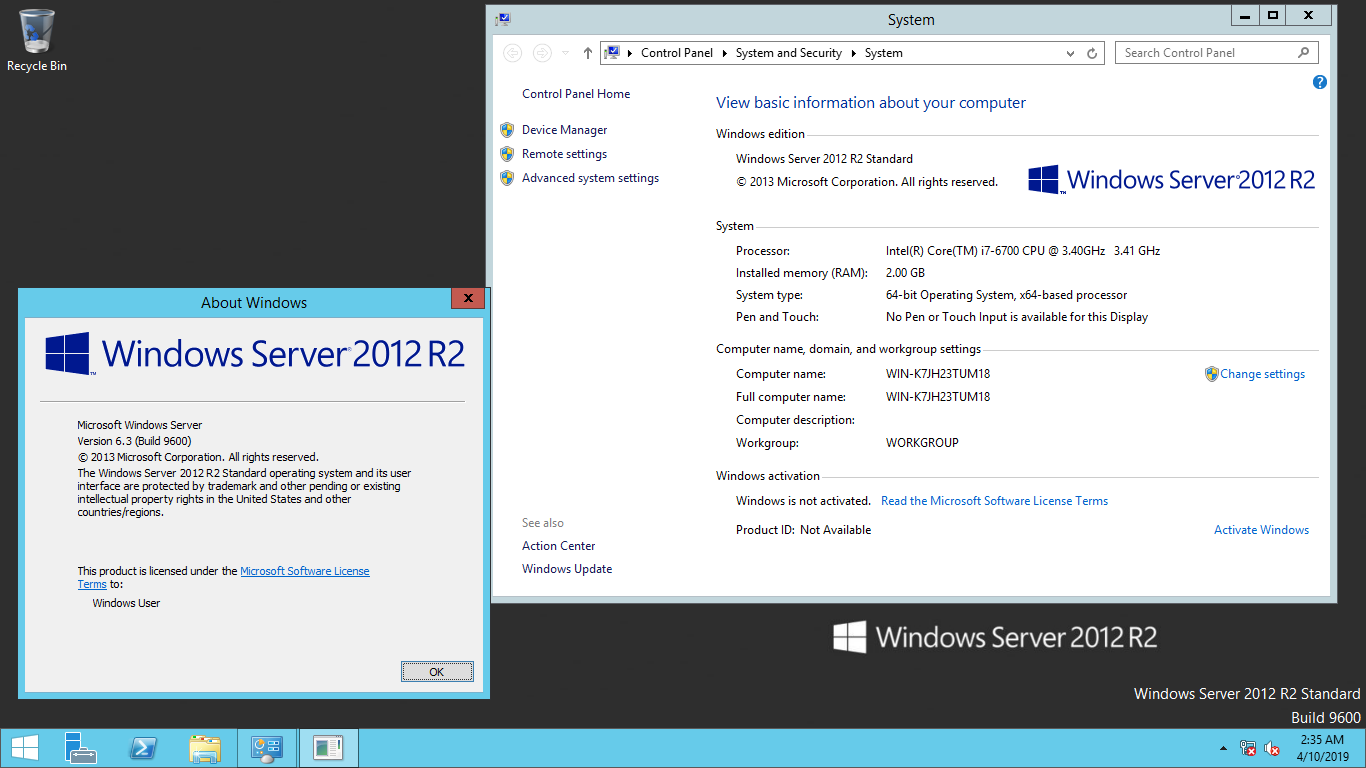The image size is (1366, 768).
Task: Select System and Security in the breadcrumb
Action: click(x=789, y=53)
